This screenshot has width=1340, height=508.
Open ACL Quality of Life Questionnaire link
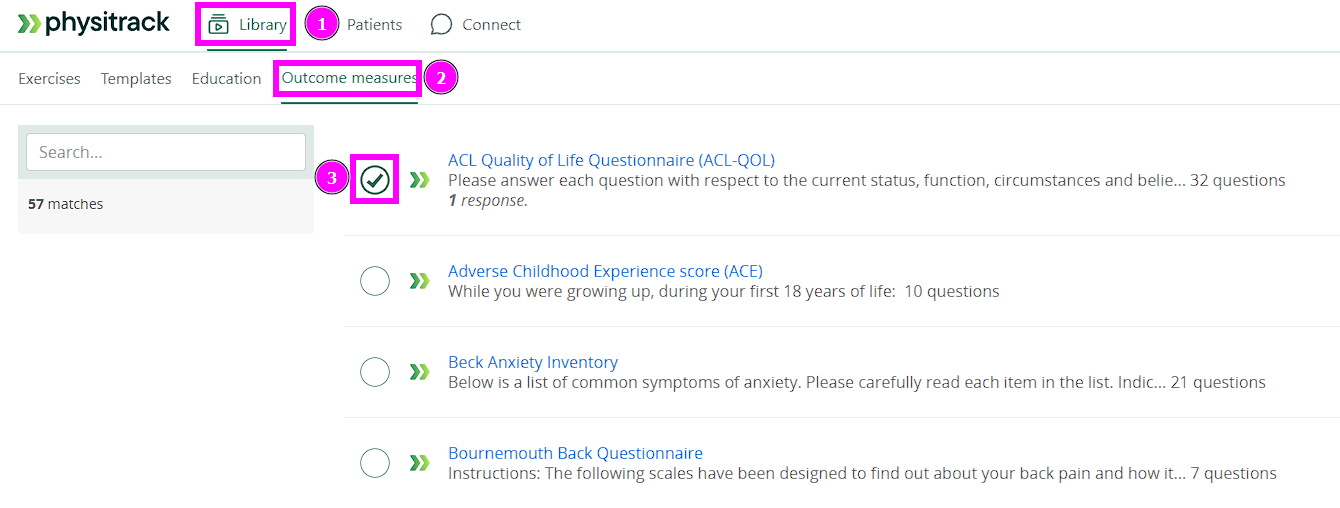pos(611,160)
